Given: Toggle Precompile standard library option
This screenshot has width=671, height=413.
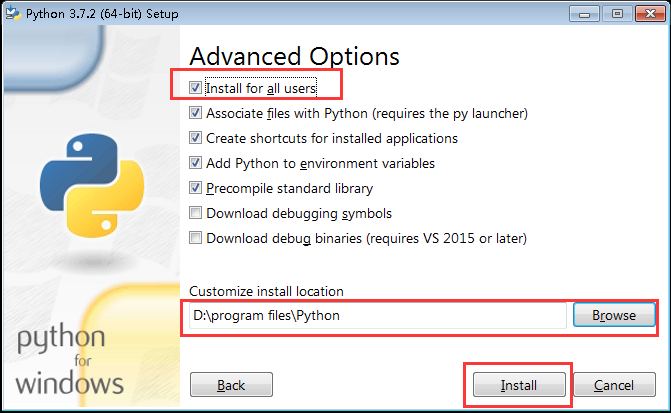Looking at the screenshot, I should pyautogui.click(x=195, y=188).
